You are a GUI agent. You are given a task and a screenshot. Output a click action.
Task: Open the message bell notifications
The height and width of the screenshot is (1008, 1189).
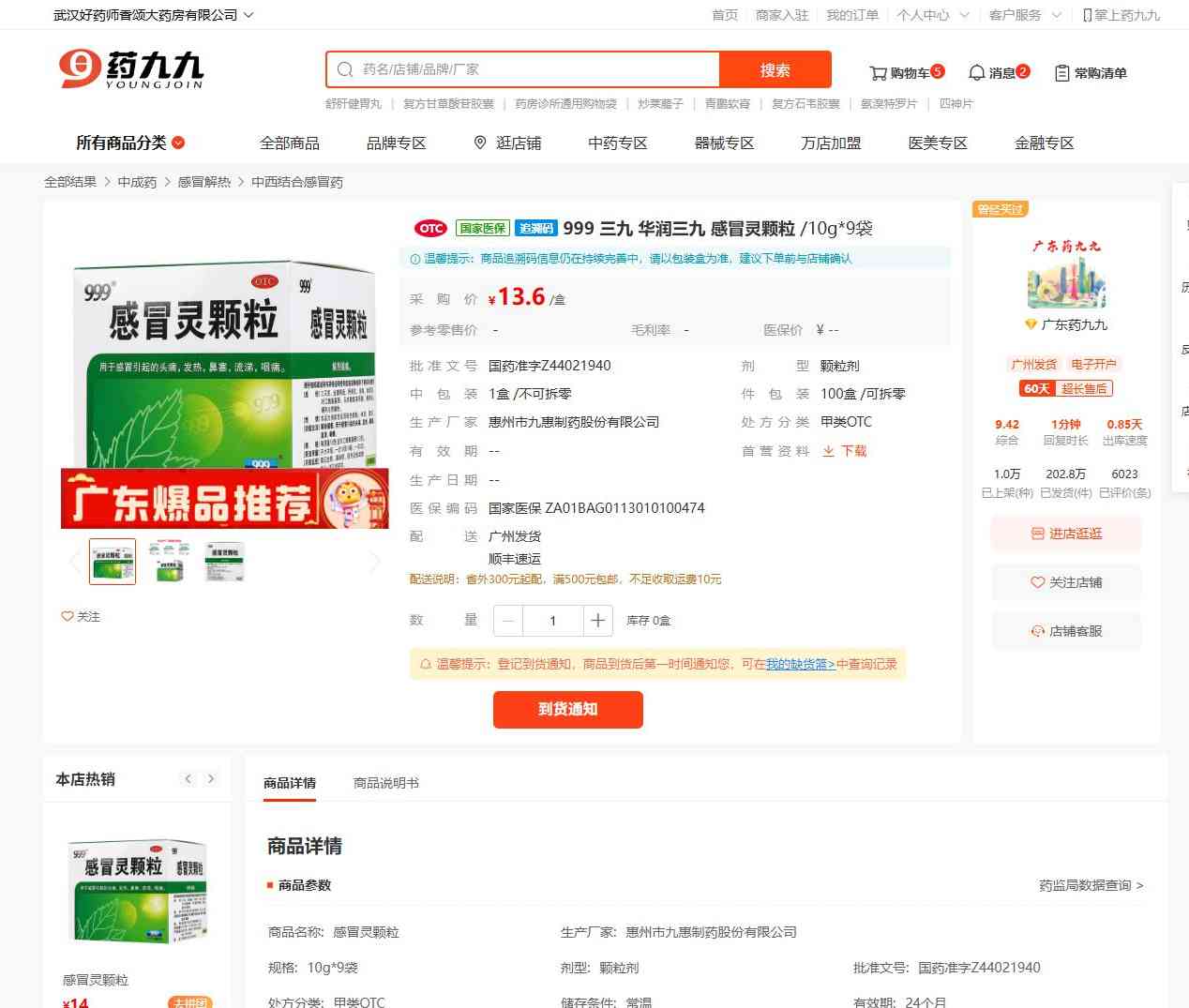pyautogui.click(x=976, y=73)
